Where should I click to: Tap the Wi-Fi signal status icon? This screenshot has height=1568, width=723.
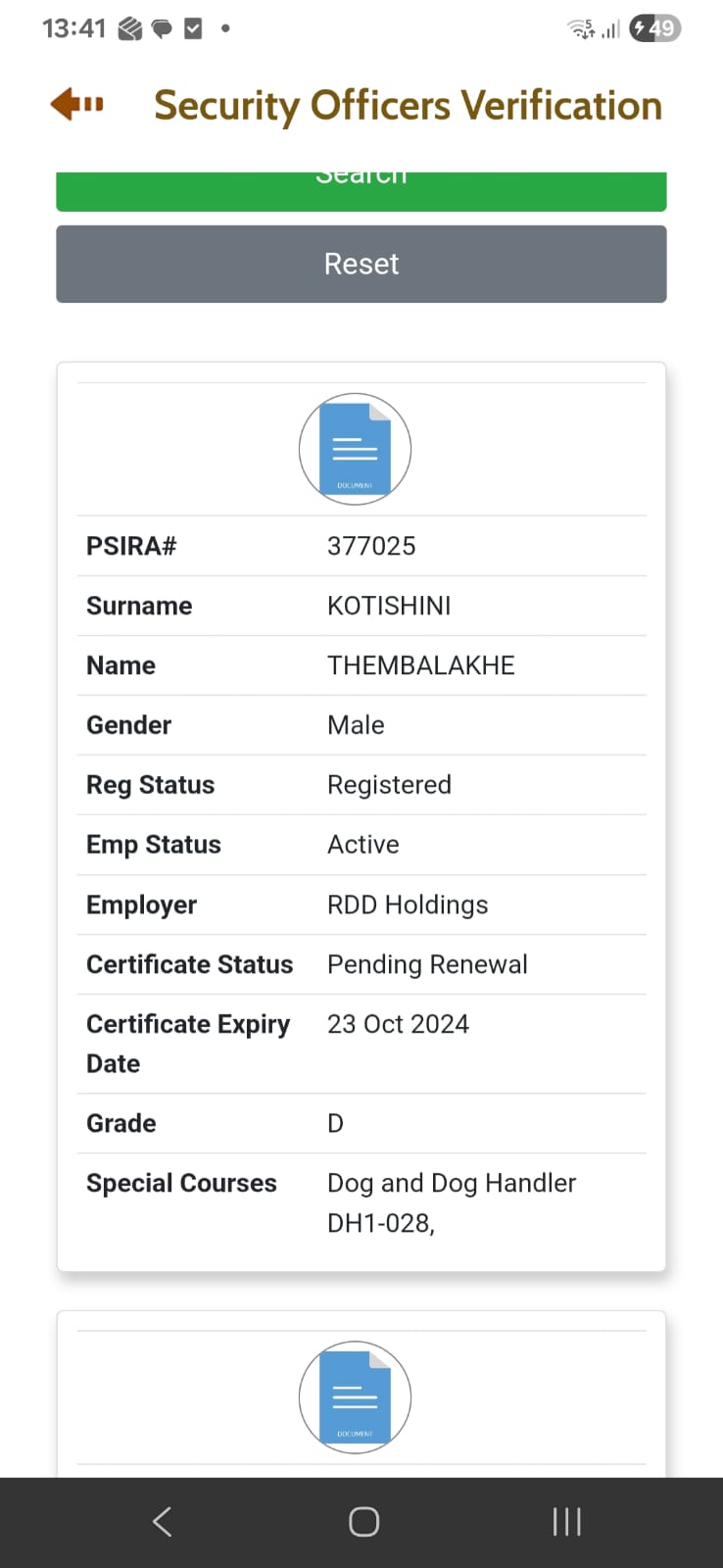(x=581, y=28)
